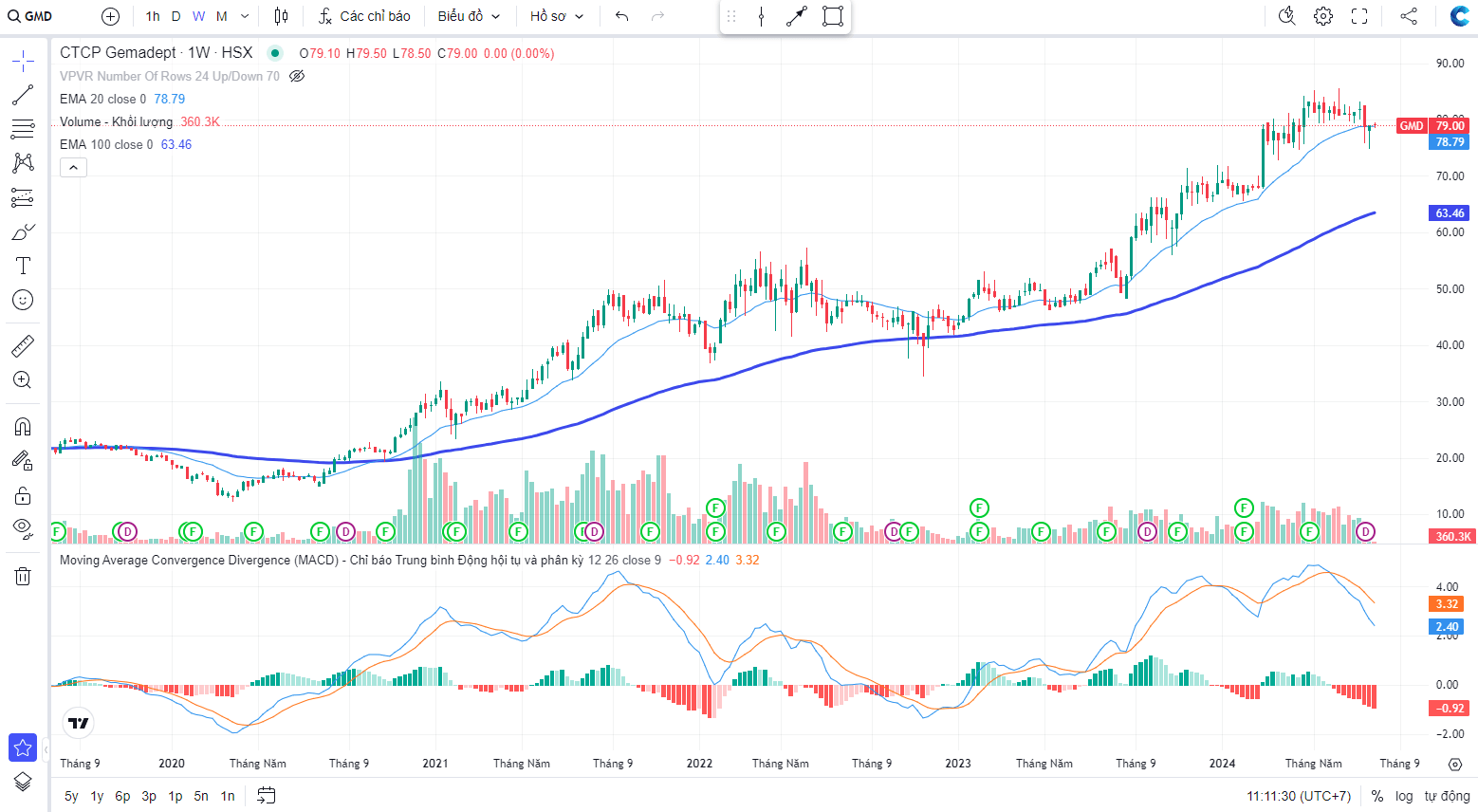
Task: Toggle percent scale
Action: tap(1376, 796)
